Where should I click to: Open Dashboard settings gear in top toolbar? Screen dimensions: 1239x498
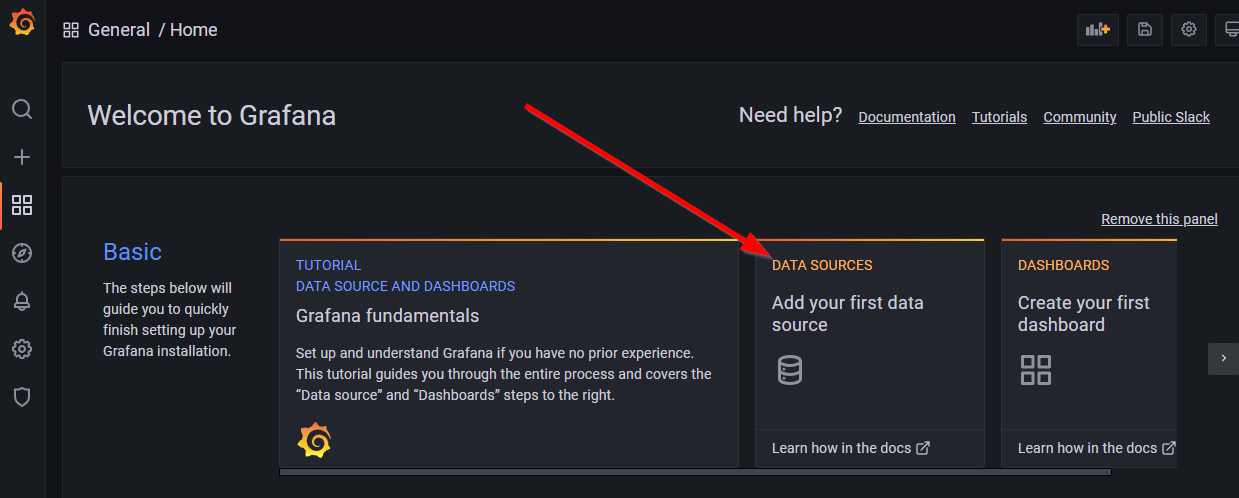pos(1189,30)
